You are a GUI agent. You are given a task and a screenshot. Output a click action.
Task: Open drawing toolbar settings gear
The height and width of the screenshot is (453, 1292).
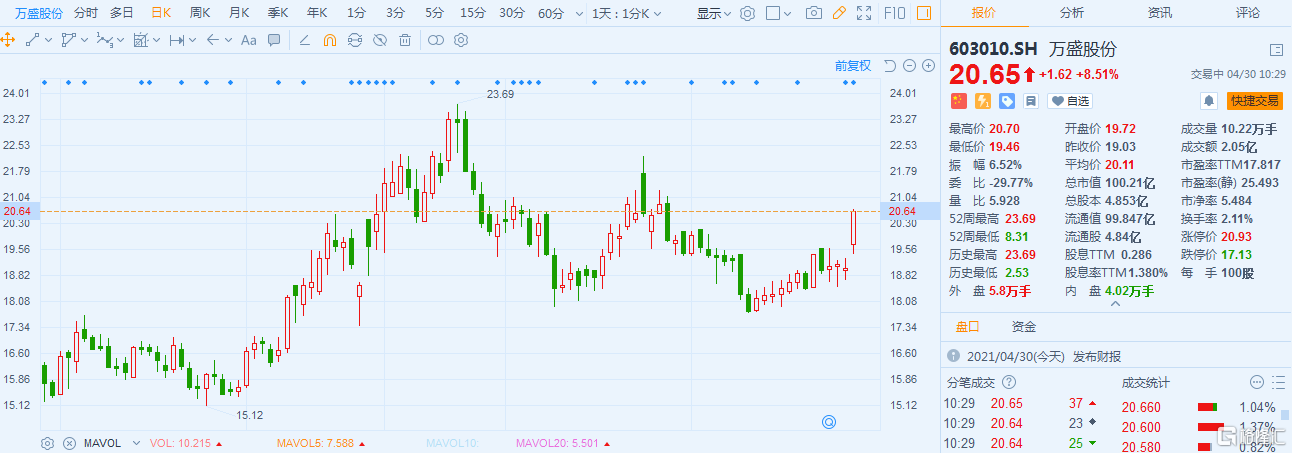461,40
